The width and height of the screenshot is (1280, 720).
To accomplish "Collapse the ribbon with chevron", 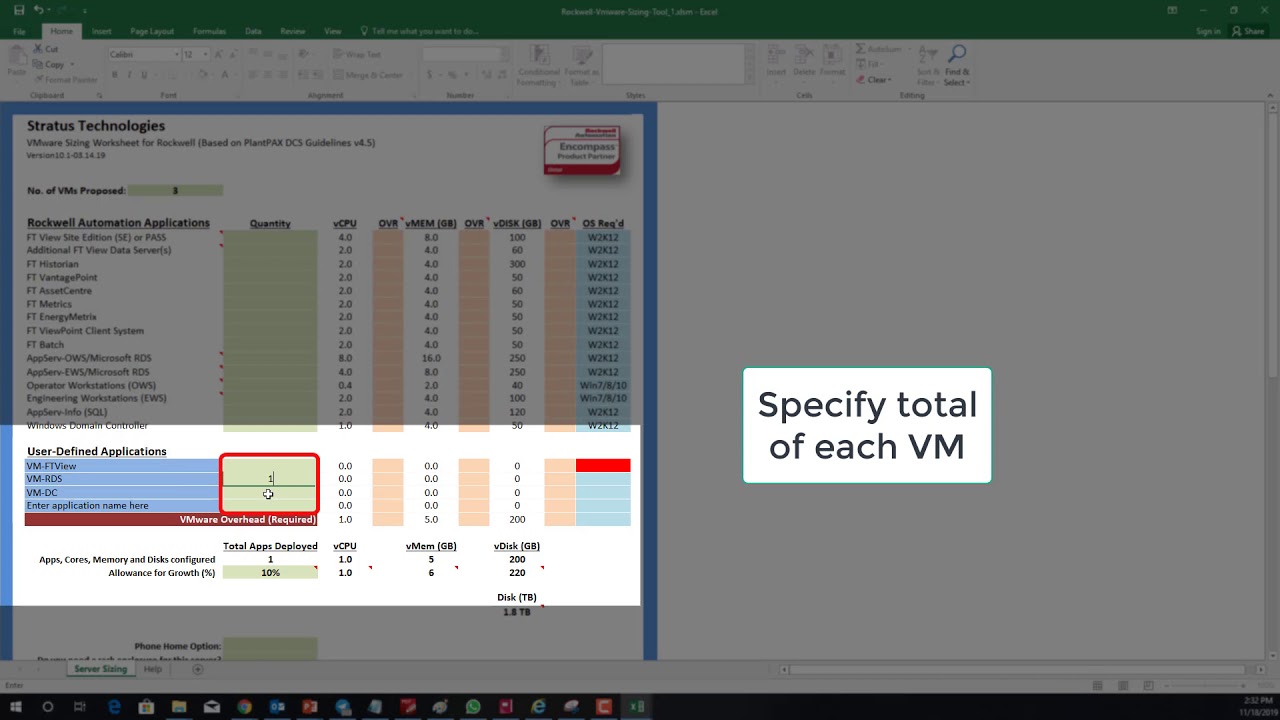I will [1268, 95].
